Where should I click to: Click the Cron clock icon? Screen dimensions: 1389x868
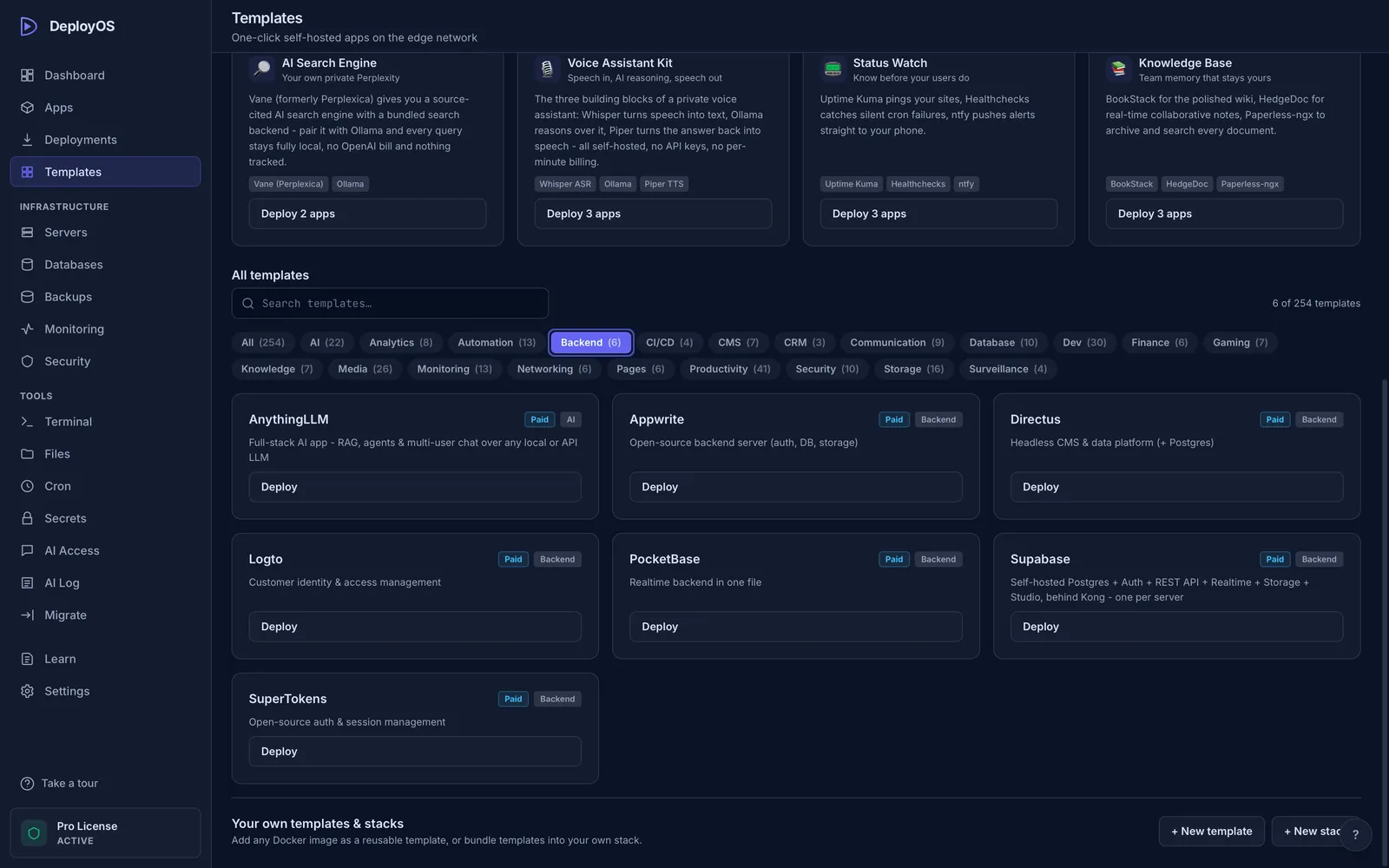pyautogui.click(x=27, y=486)
